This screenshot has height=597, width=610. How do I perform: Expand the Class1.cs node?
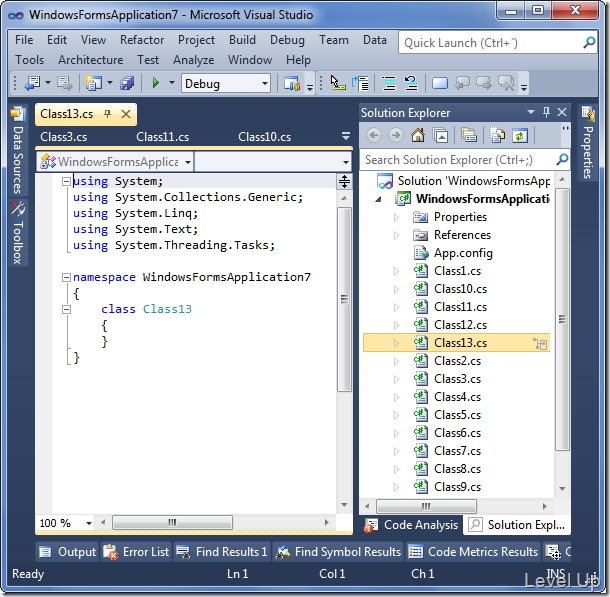click(396, 271)
